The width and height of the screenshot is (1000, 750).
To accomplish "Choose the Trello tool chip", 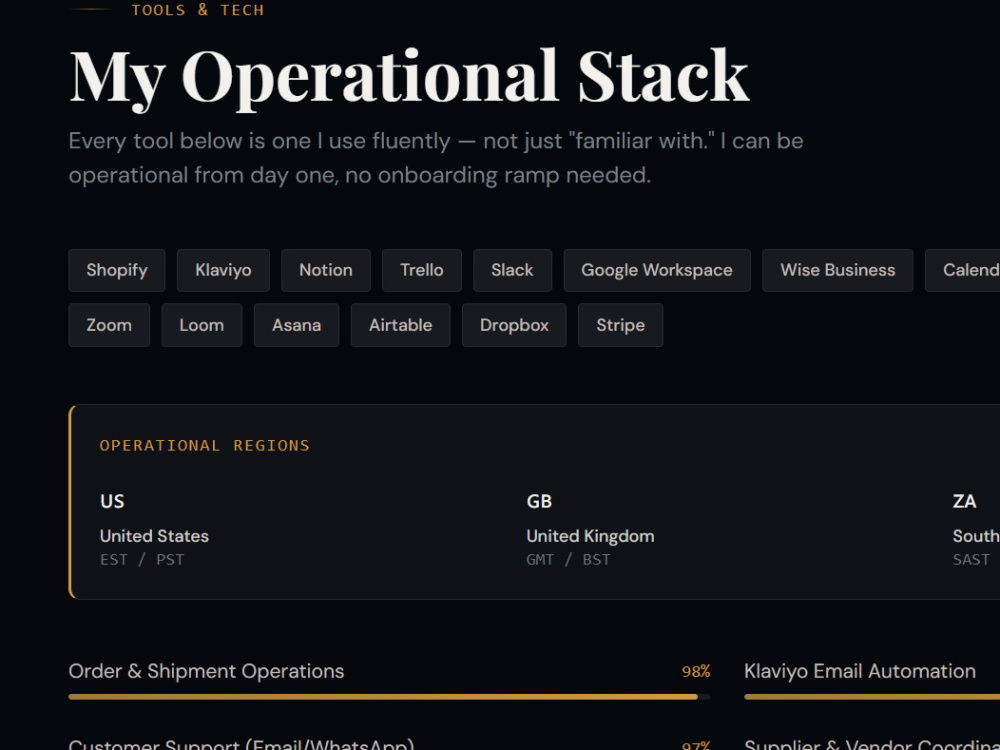I will pyautogui.click(x=422, y=270).
